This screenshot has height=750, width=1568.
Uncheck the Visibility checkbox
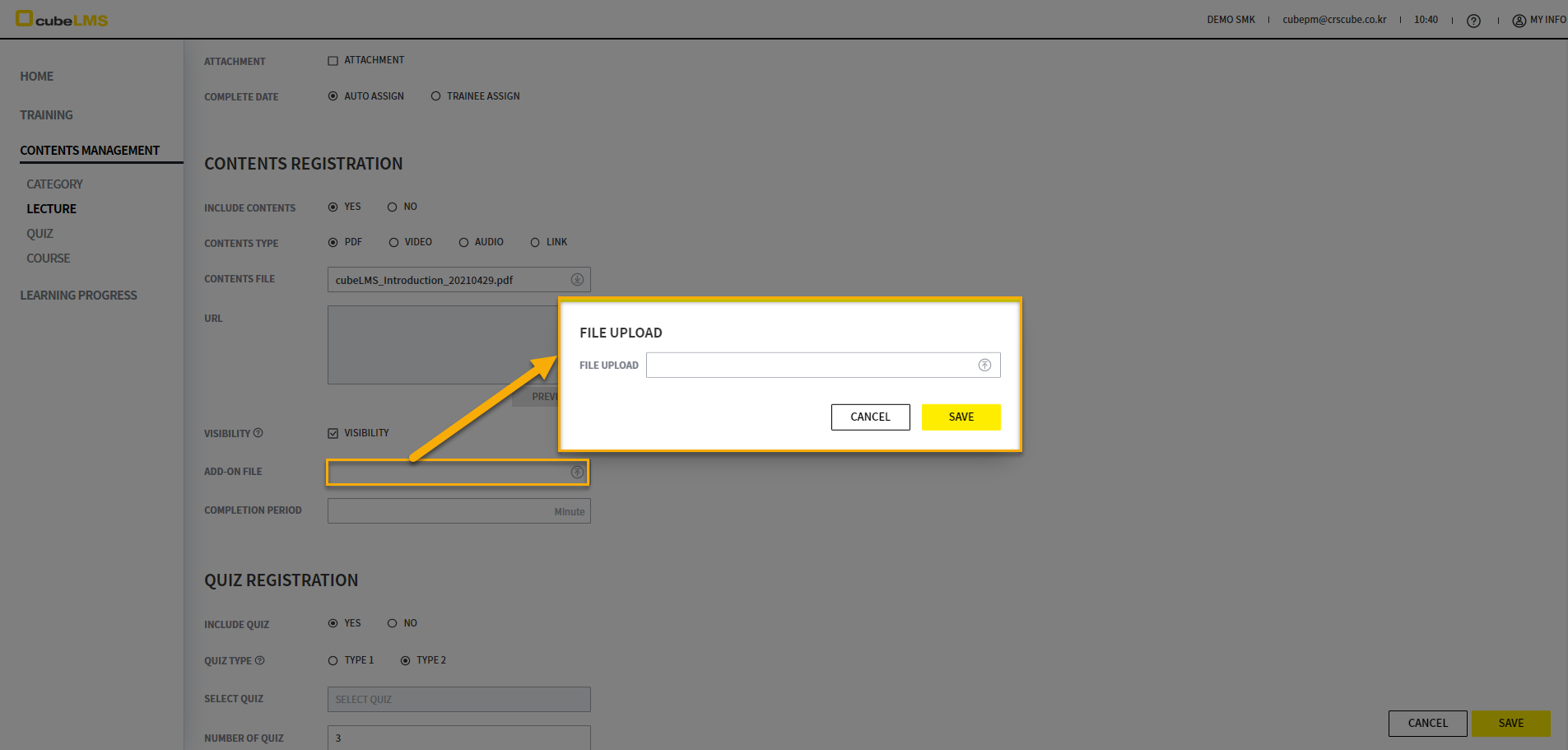click(x=333, y=433)
